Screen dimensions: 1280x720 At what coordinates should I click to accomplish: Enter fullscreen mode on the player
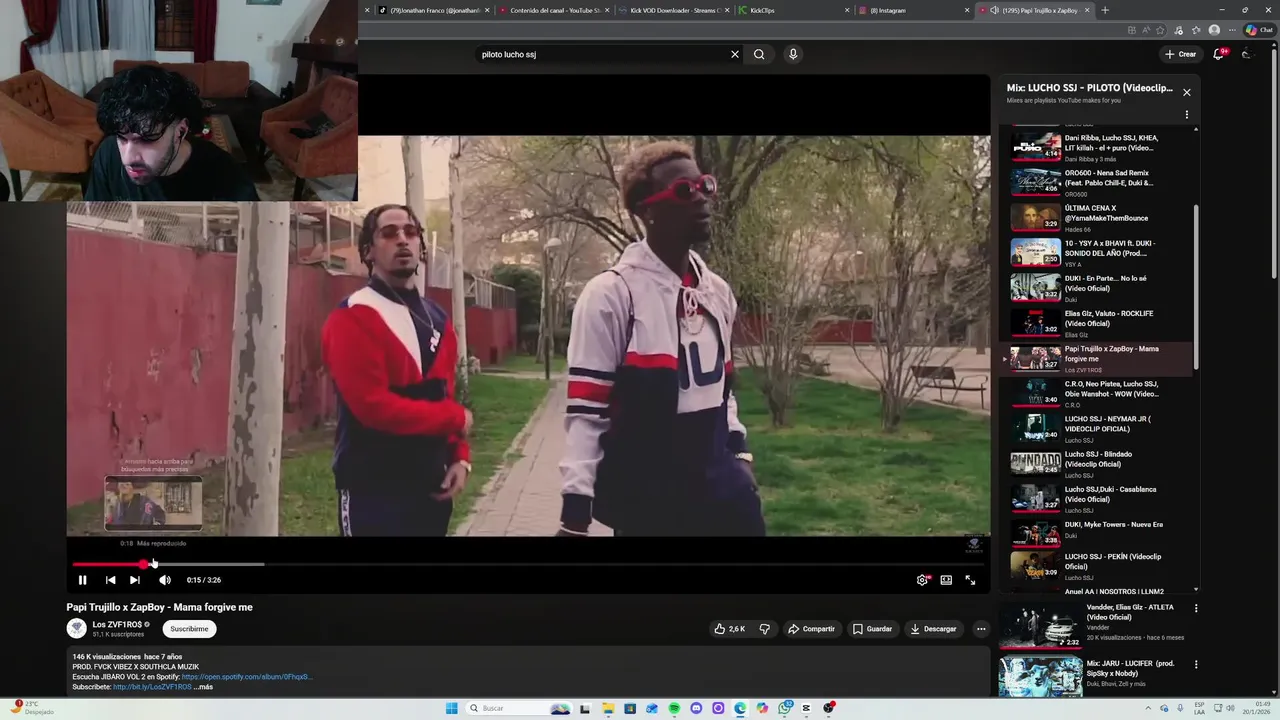(970, 580)
